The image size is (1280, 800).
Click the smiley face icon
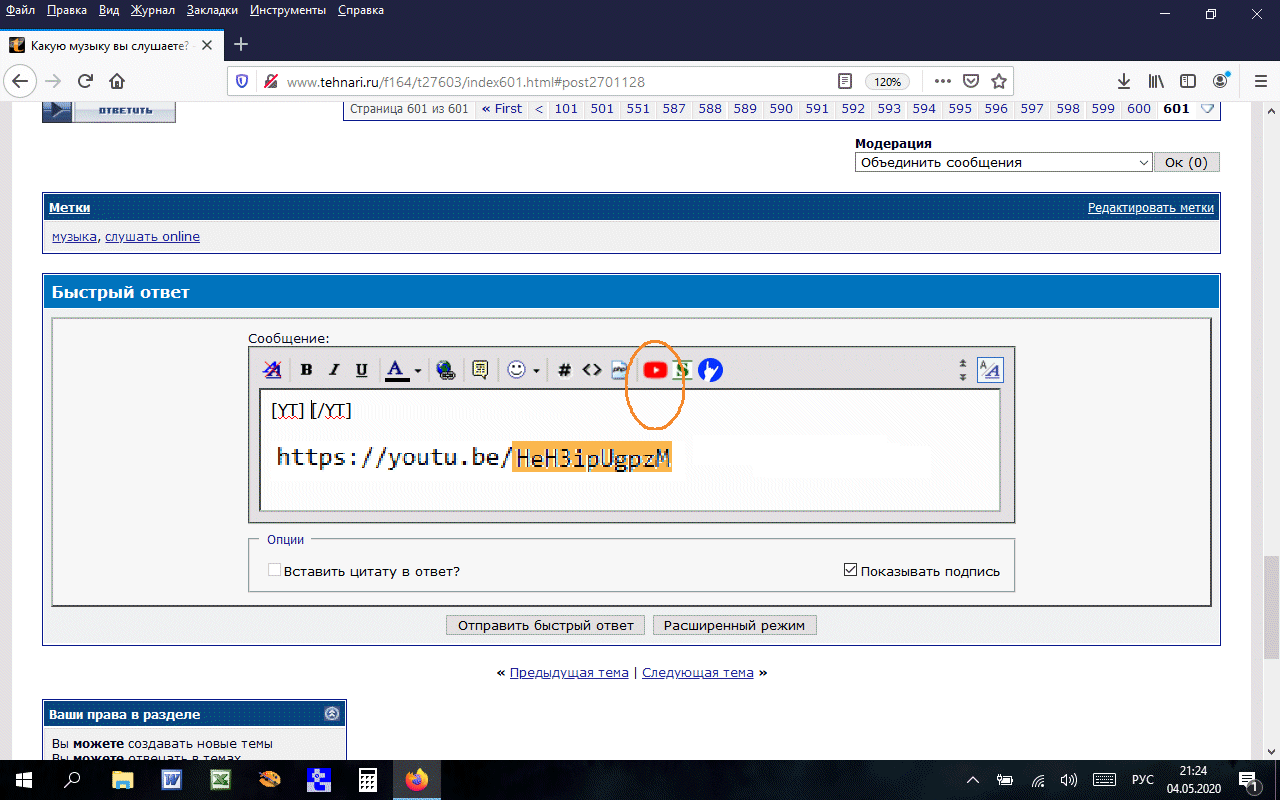click(516, 370)
